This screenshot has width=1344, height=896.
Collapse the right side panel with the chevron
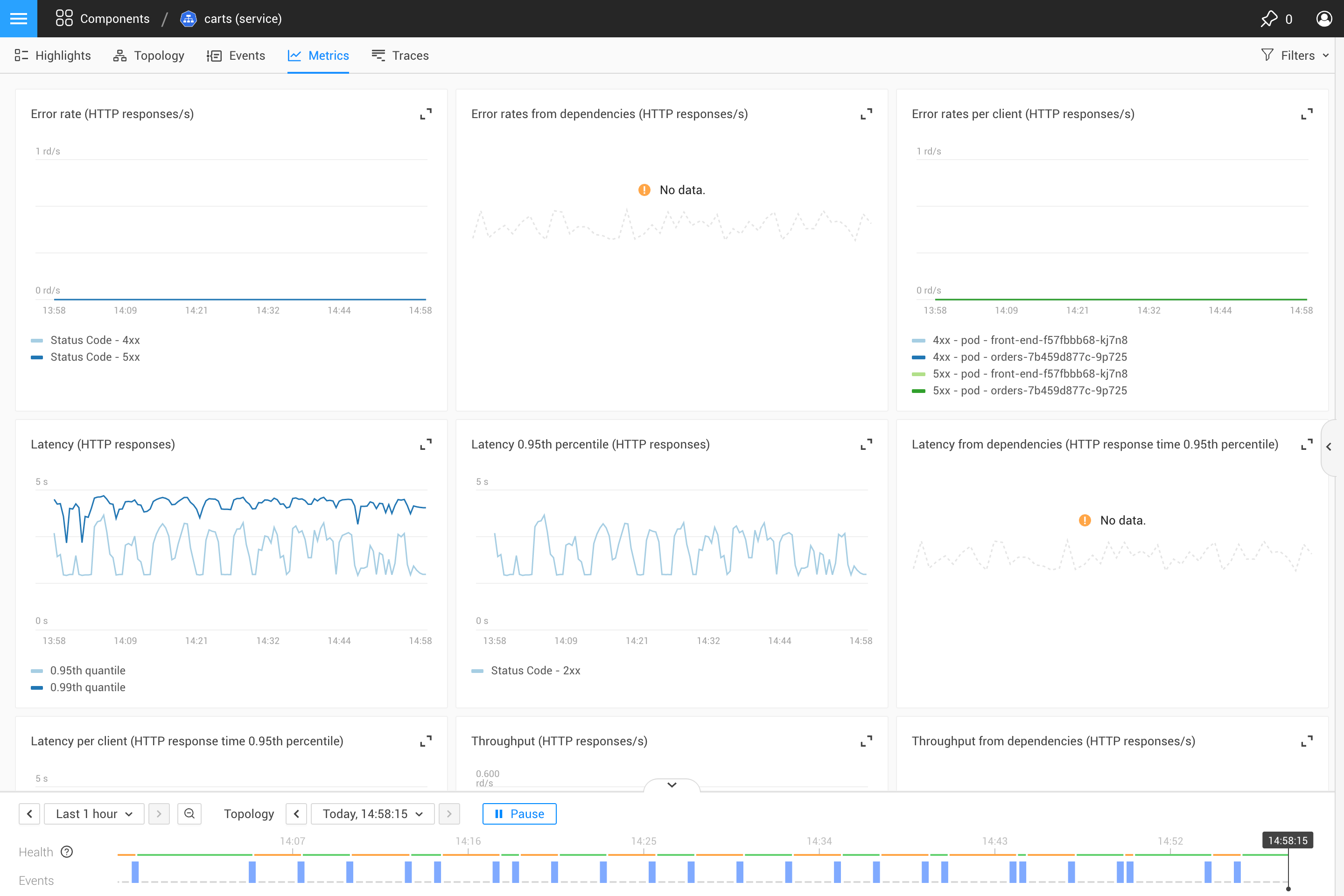[1330, 447]
